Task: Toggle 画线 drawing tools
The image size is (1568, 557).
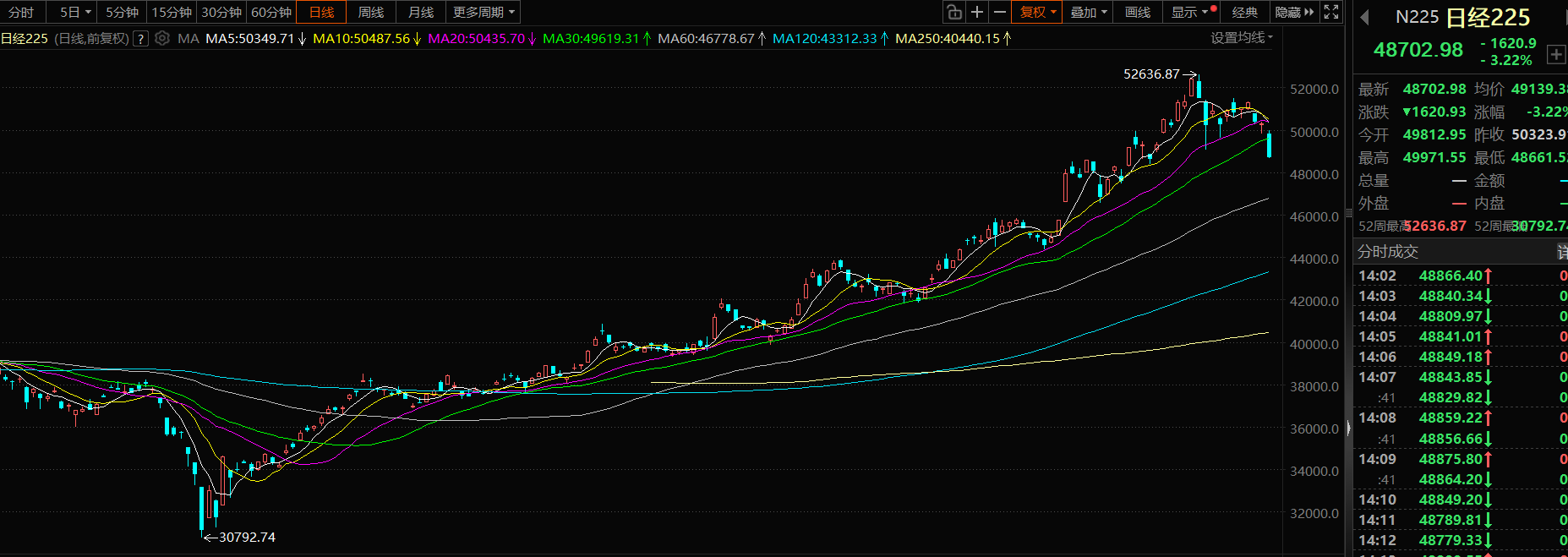Action: point(1138,12)
